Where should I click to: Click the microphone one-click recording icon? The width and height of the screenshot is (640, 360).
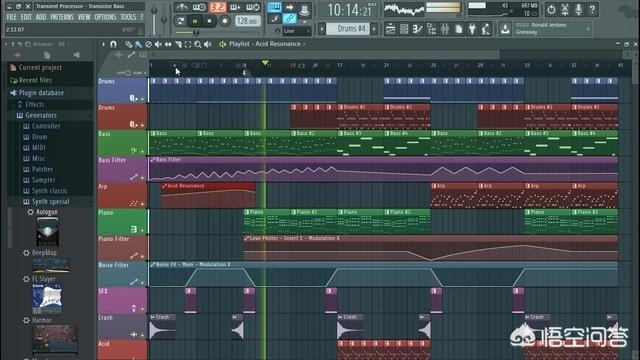[578, 9]
